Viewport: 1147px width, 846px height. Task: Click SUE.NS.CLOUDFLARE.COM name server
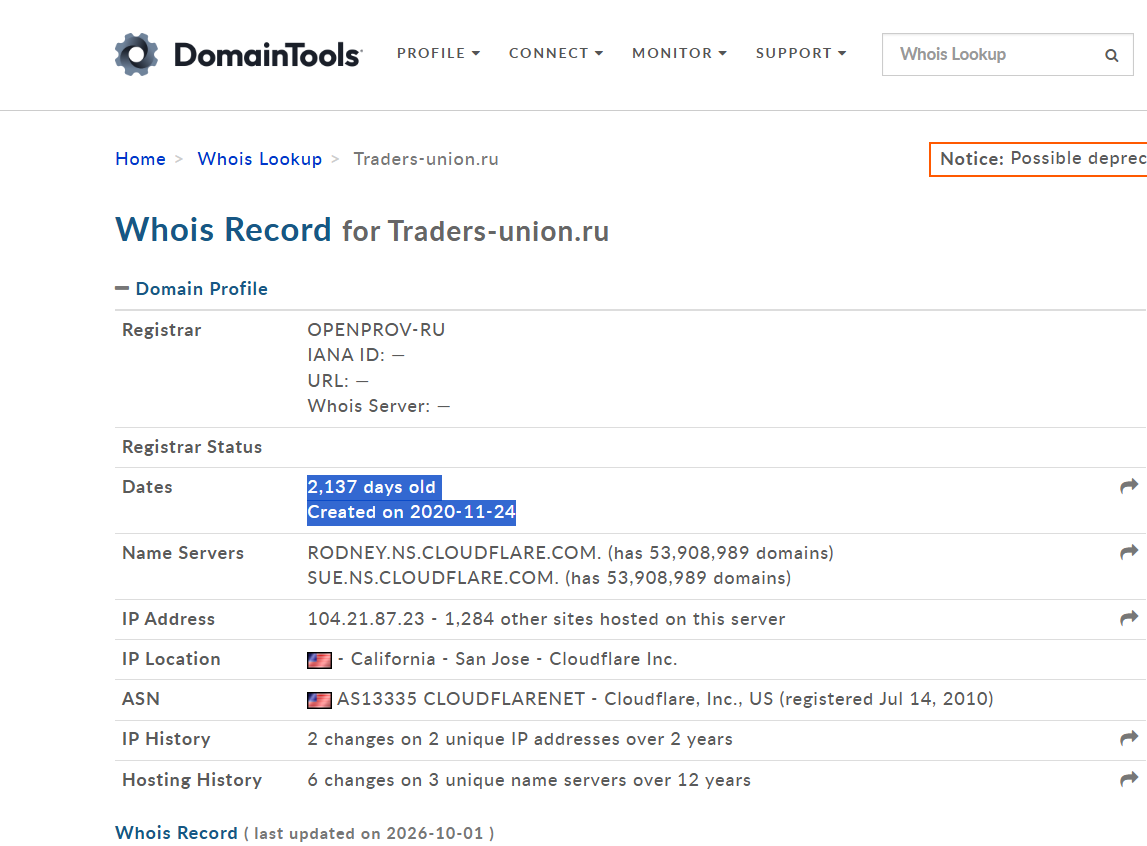433,578
